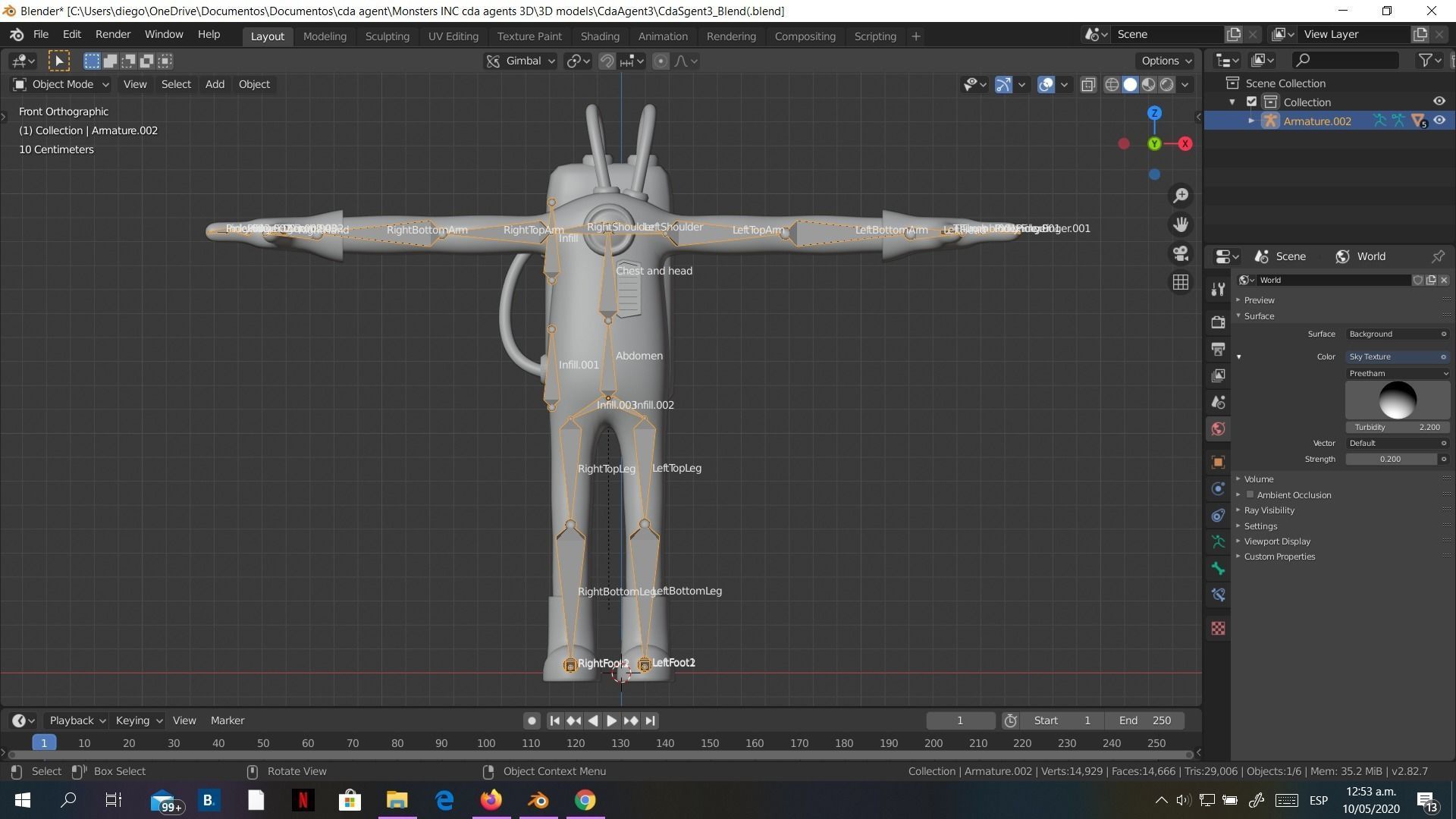Open the Object Mode dropdown
Screen dimensions: 1456x819
point(61,84)
